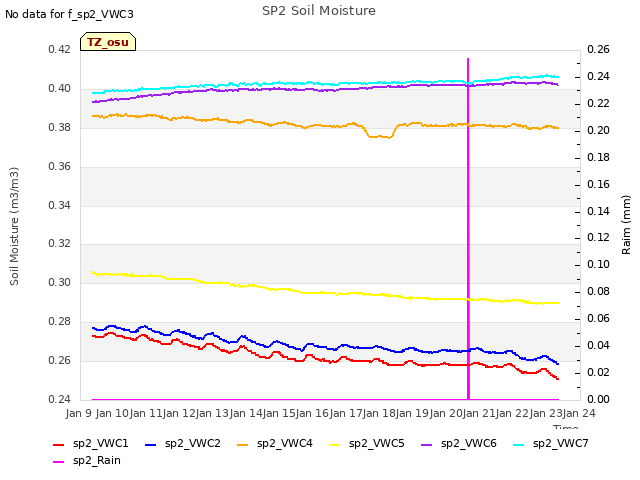
Task: Click the cyan sp2_VWC7 legend color marker
Action: tap(518, 444)
